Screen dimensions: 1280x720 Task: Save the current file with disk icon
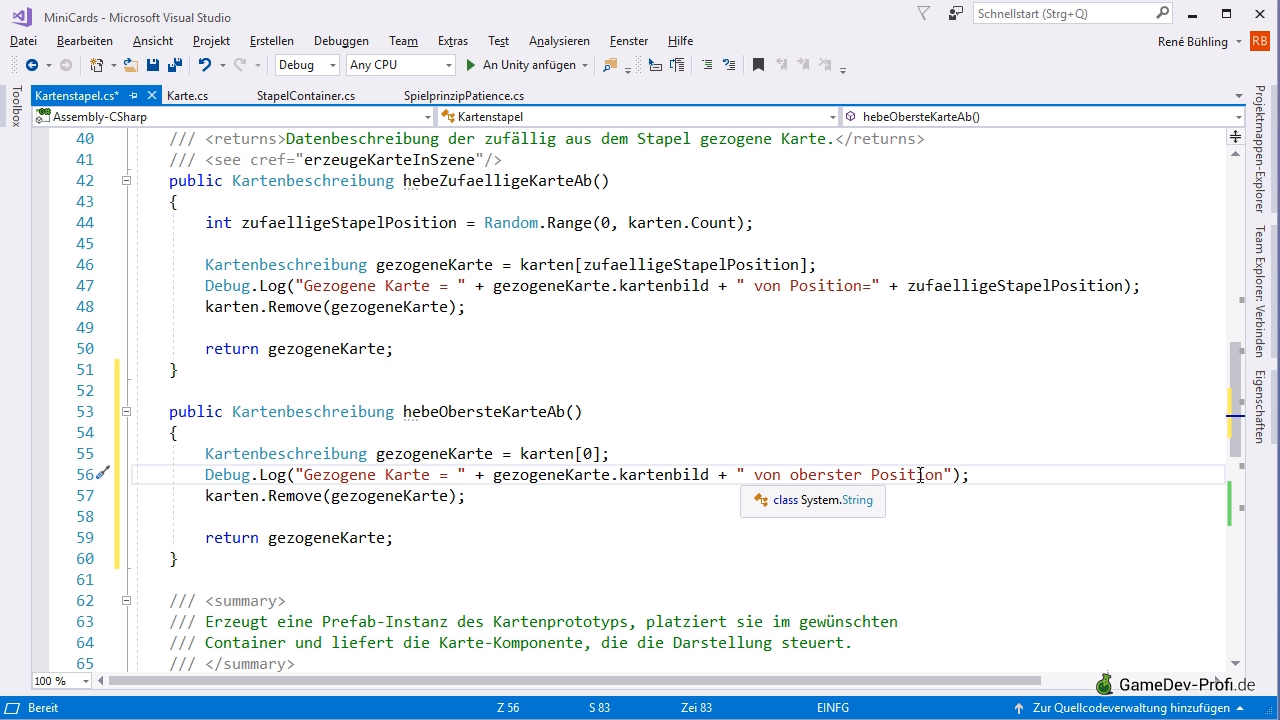pyautogui.click(x=153, y=65)
